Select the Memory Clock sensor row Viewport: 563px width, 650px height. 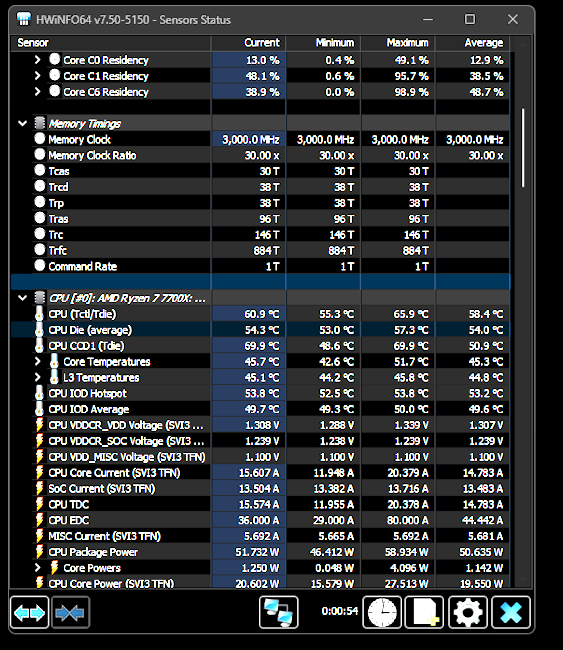coord(260,139)
